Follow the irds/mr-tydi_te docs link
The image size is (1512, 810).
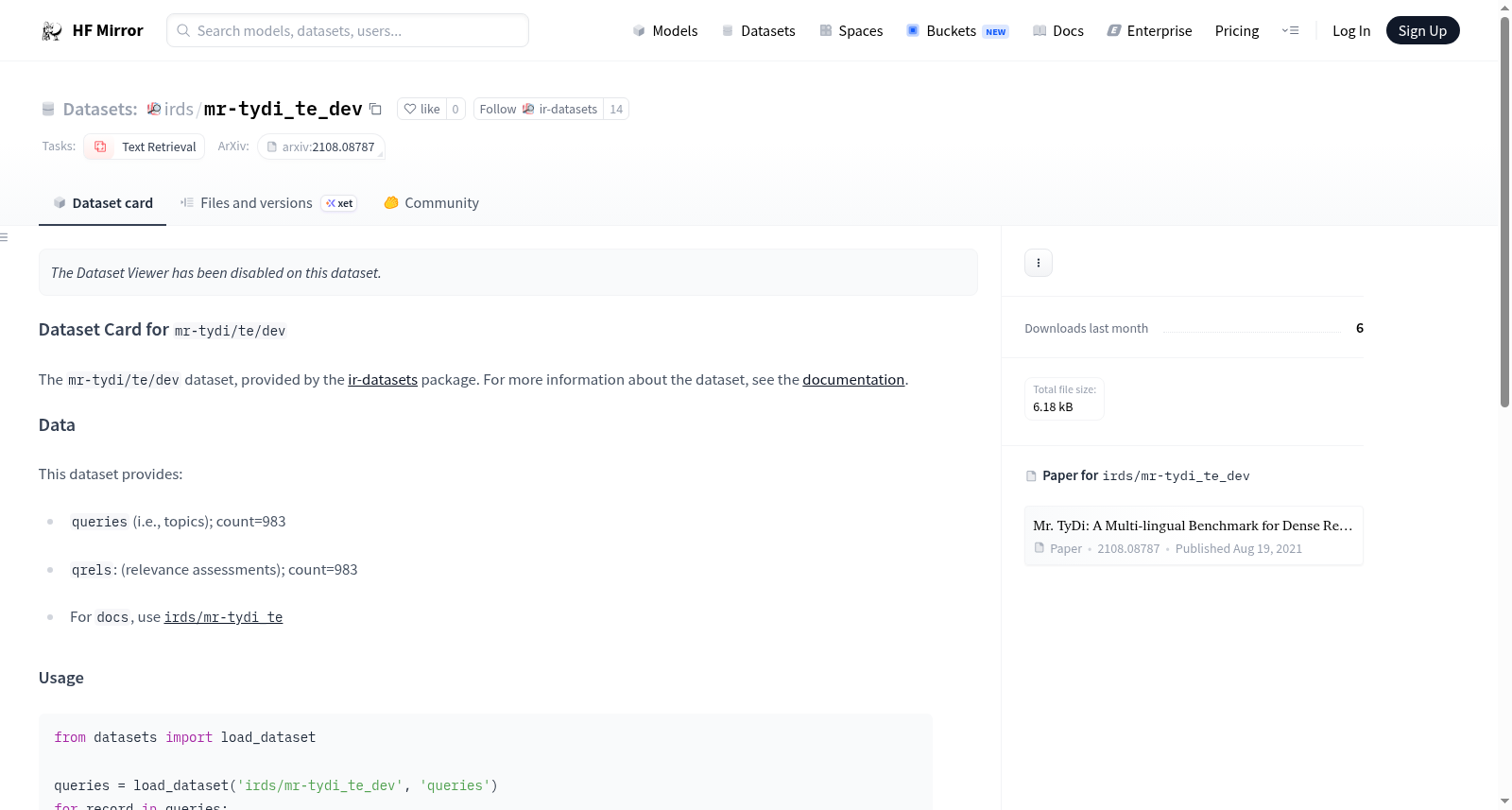[223, 617]
